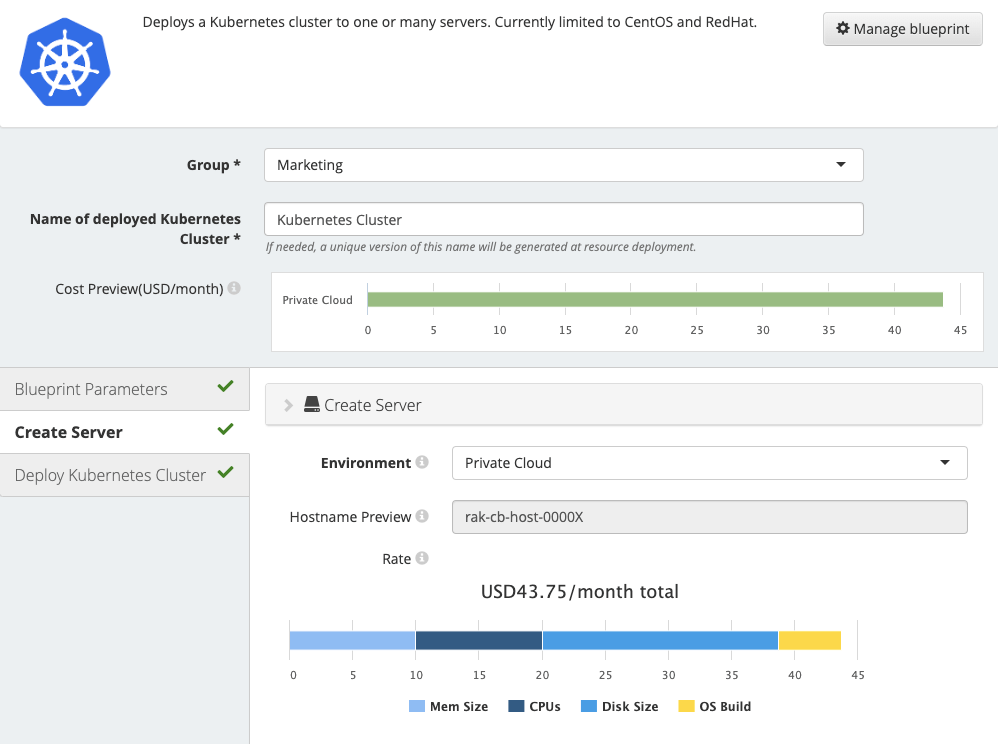
Task: Click the Kubernetes Cluster name input field
Action: coord(562,218)
